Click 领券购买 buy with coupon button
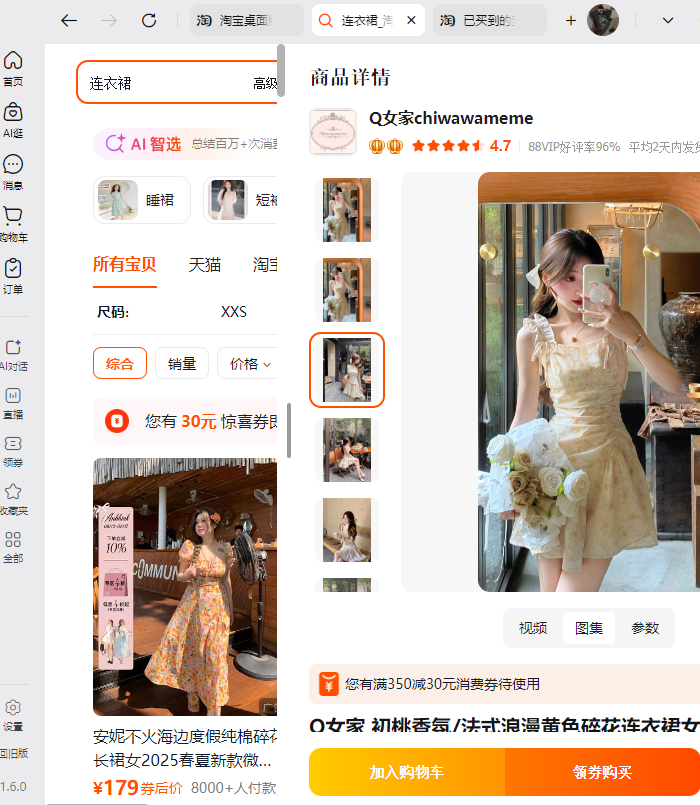This screenshot has width=700, height=805. [x=602, y=772]
